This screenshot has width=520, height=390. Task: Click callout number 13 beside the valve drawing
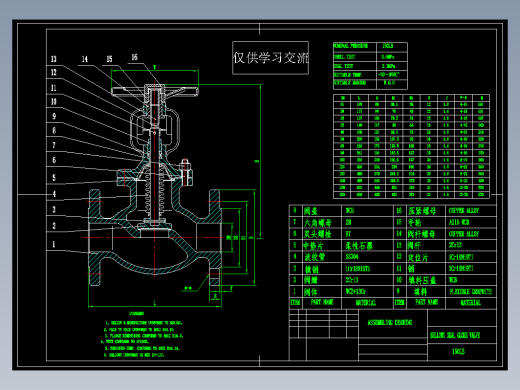point(54,59)
